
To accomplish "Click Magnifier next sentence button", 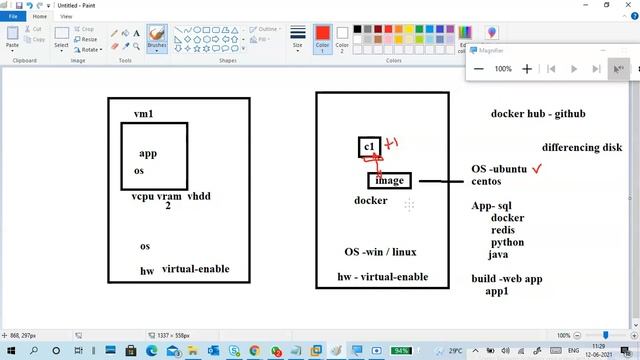I will point(596,69).
